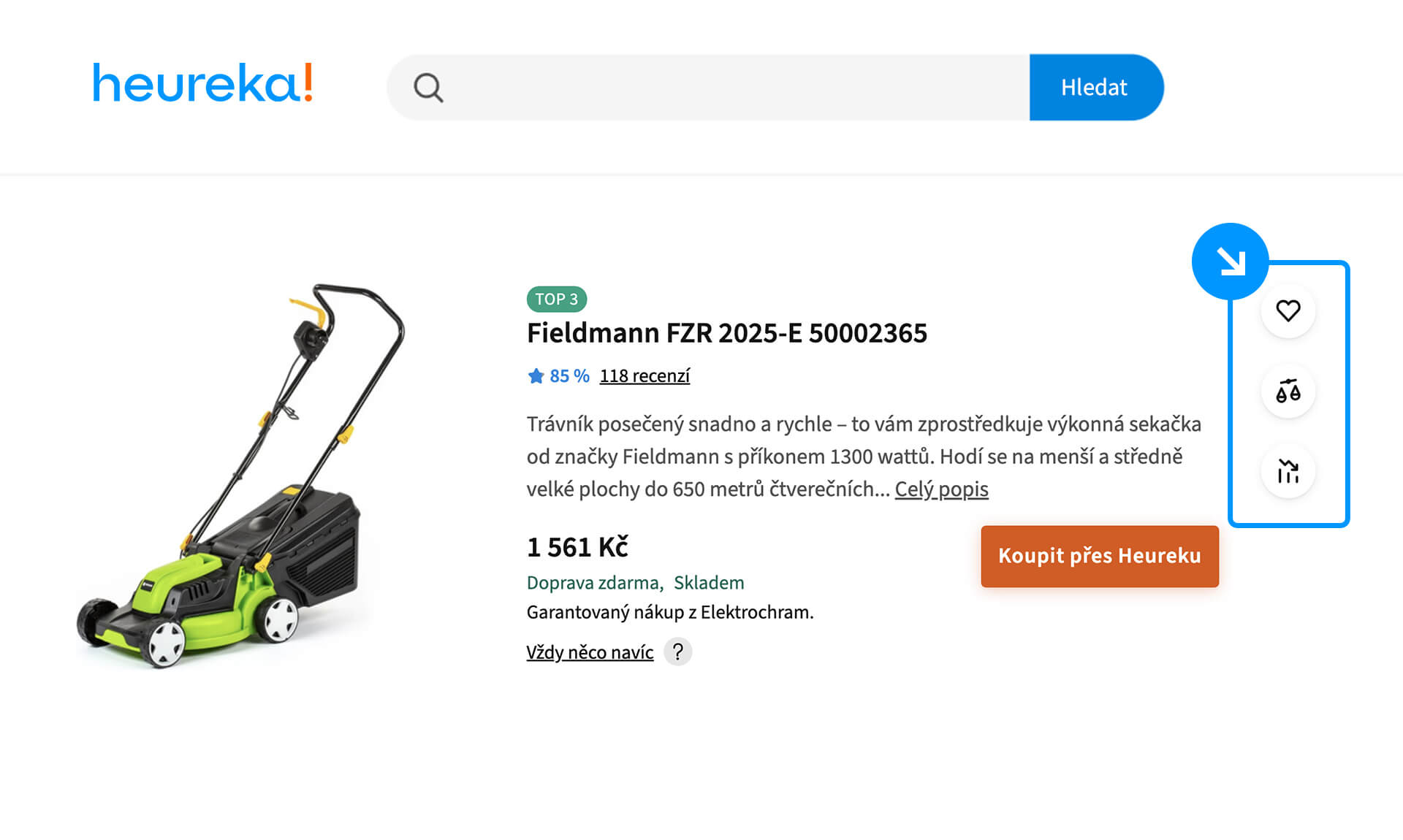Expand description via Celý popis link
The image size is (1403, 840).
pos(941,489)
